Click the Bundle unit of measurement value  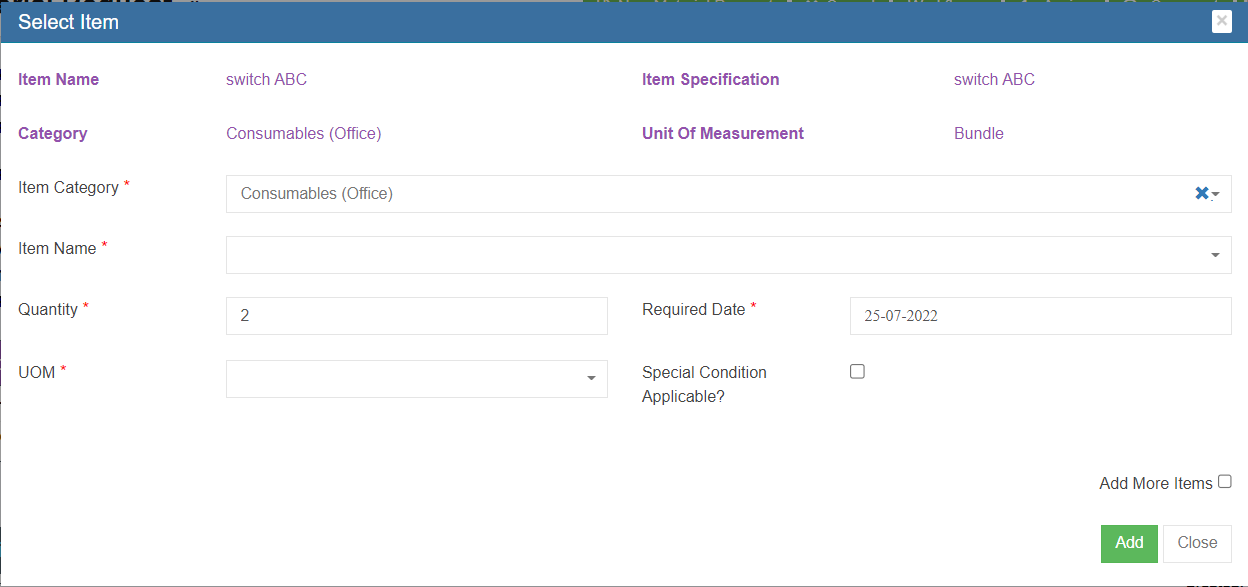point(978,133)
